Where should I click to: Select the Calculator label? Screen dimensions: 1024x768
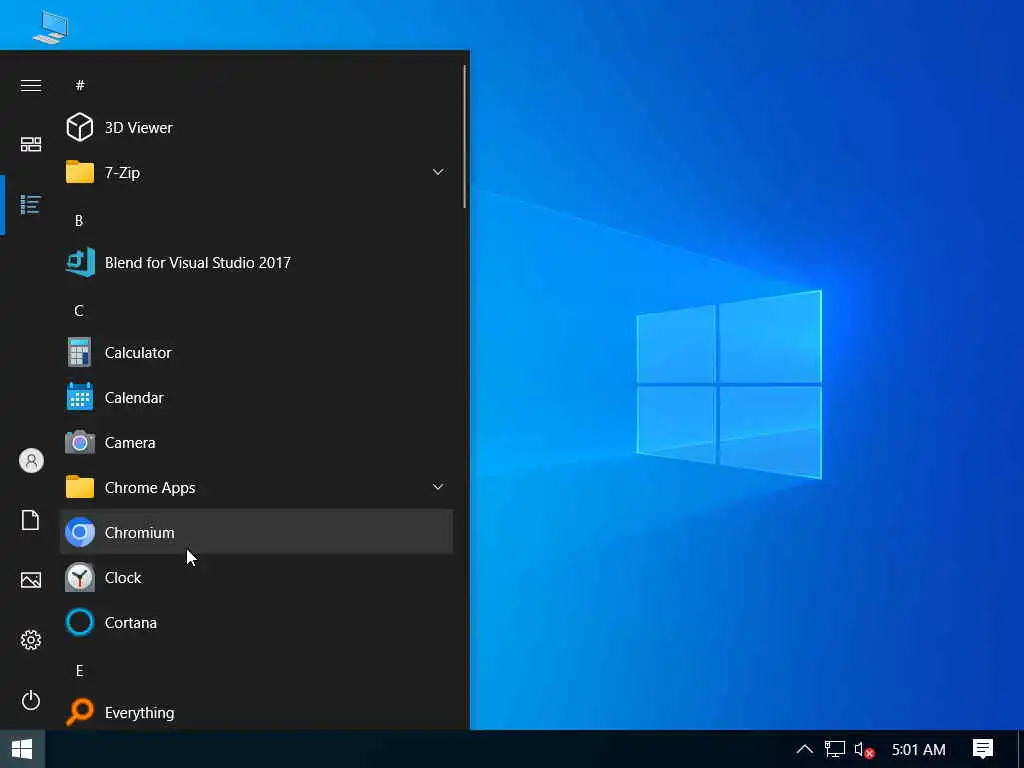coord(138,353)
